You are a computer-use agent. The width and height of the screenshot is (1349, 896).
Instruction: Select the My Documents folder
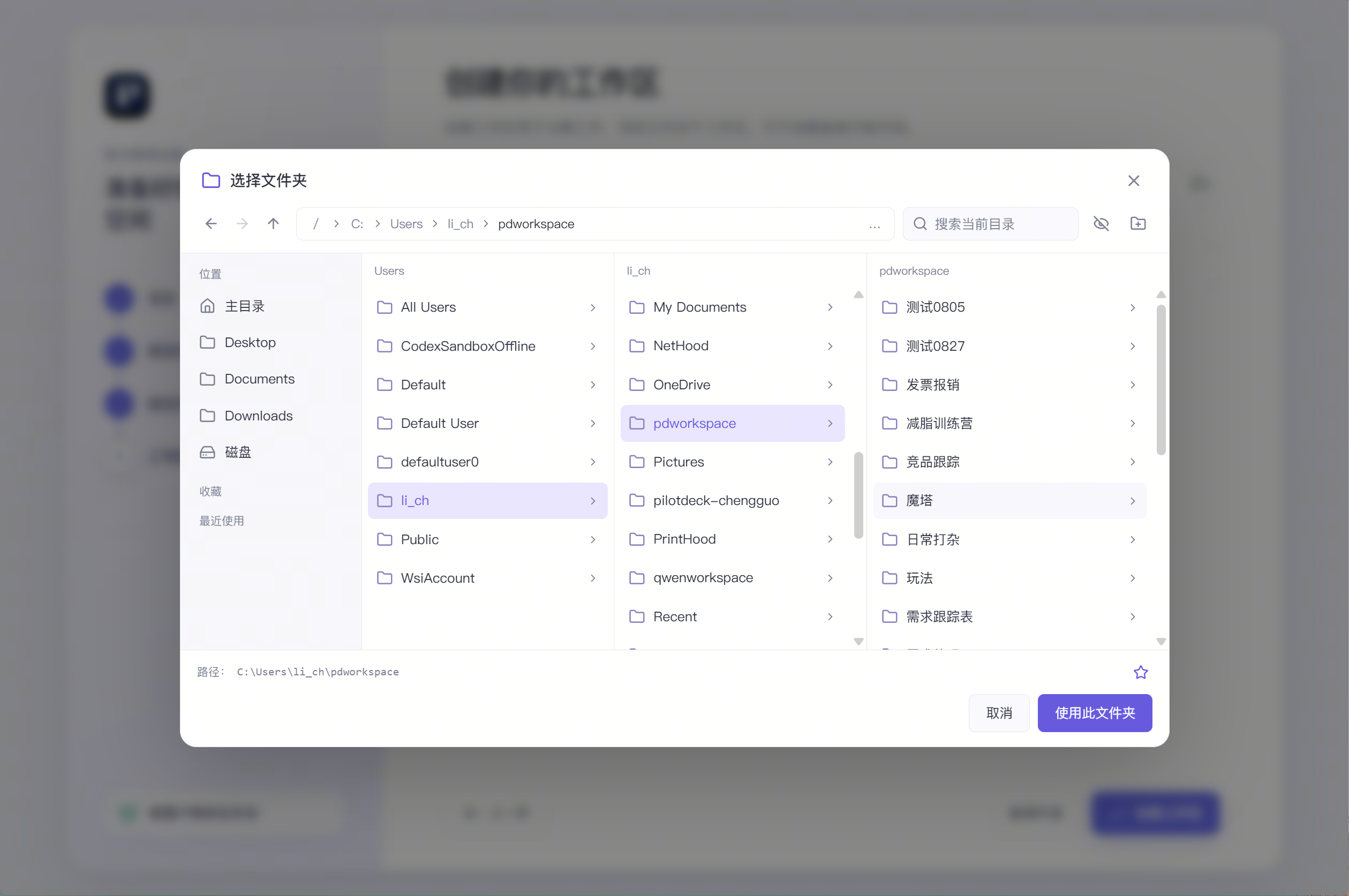733,307
